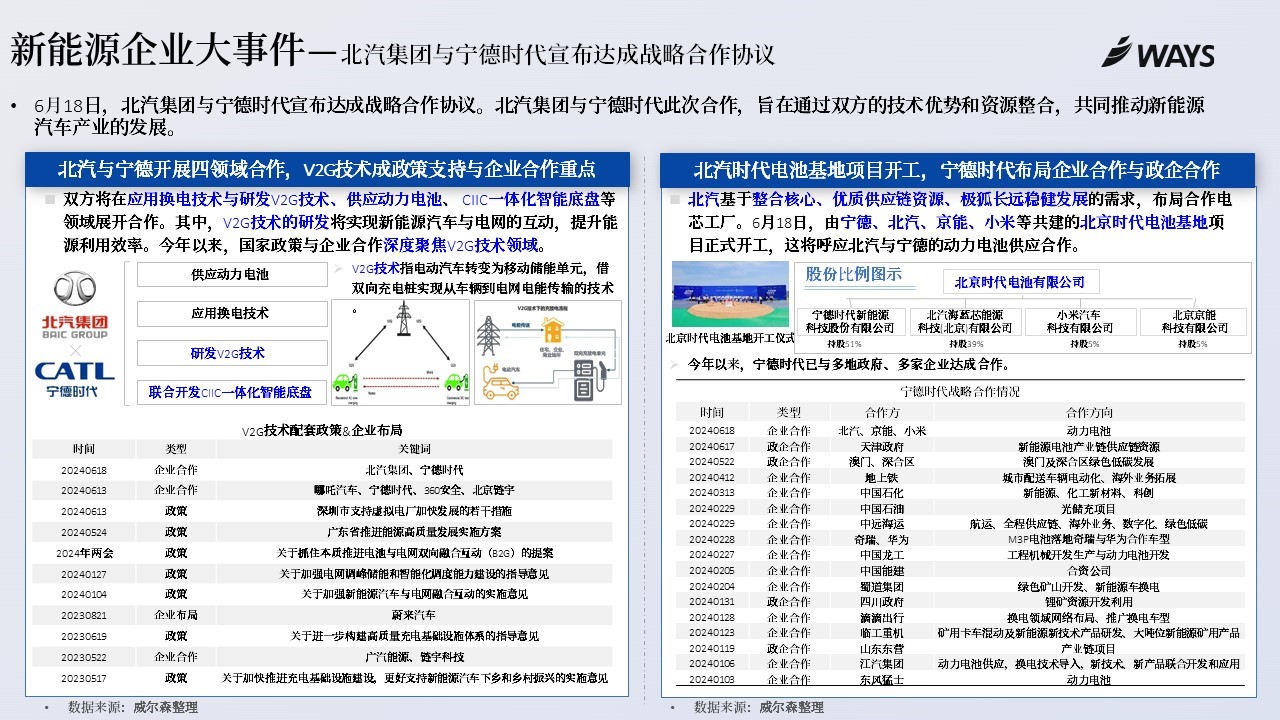
Task: Click the 天津政府 partner cell
Action: [x=881, y=446]
